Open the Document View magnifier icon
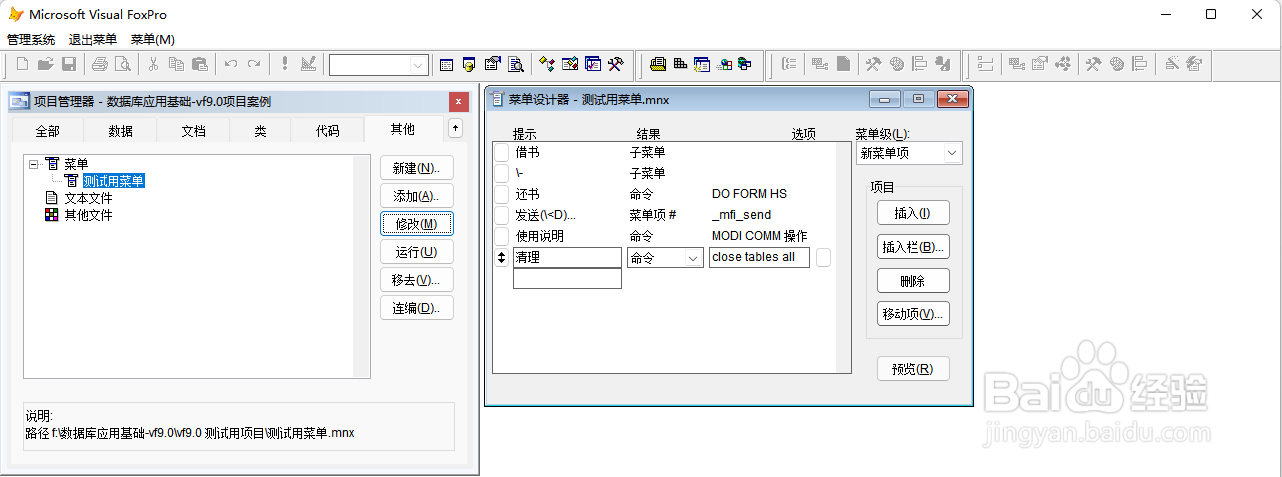 pyautogui.click(x=516, y=64)
